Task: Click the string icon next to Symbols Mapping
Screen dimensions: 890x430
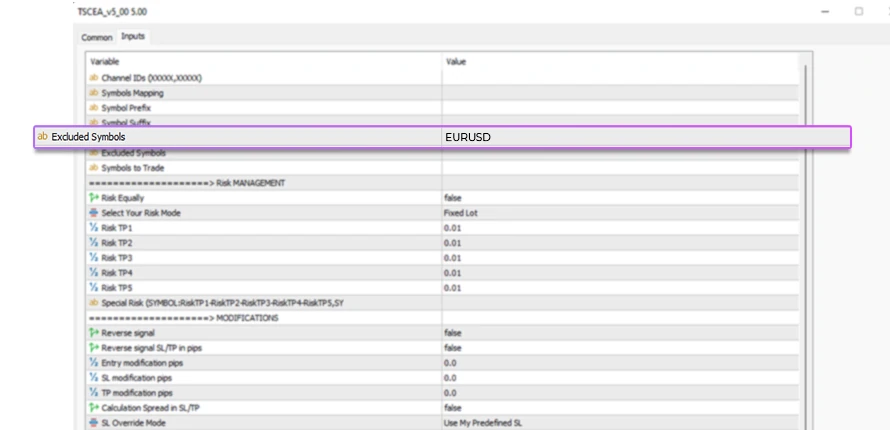Action: 94,92
